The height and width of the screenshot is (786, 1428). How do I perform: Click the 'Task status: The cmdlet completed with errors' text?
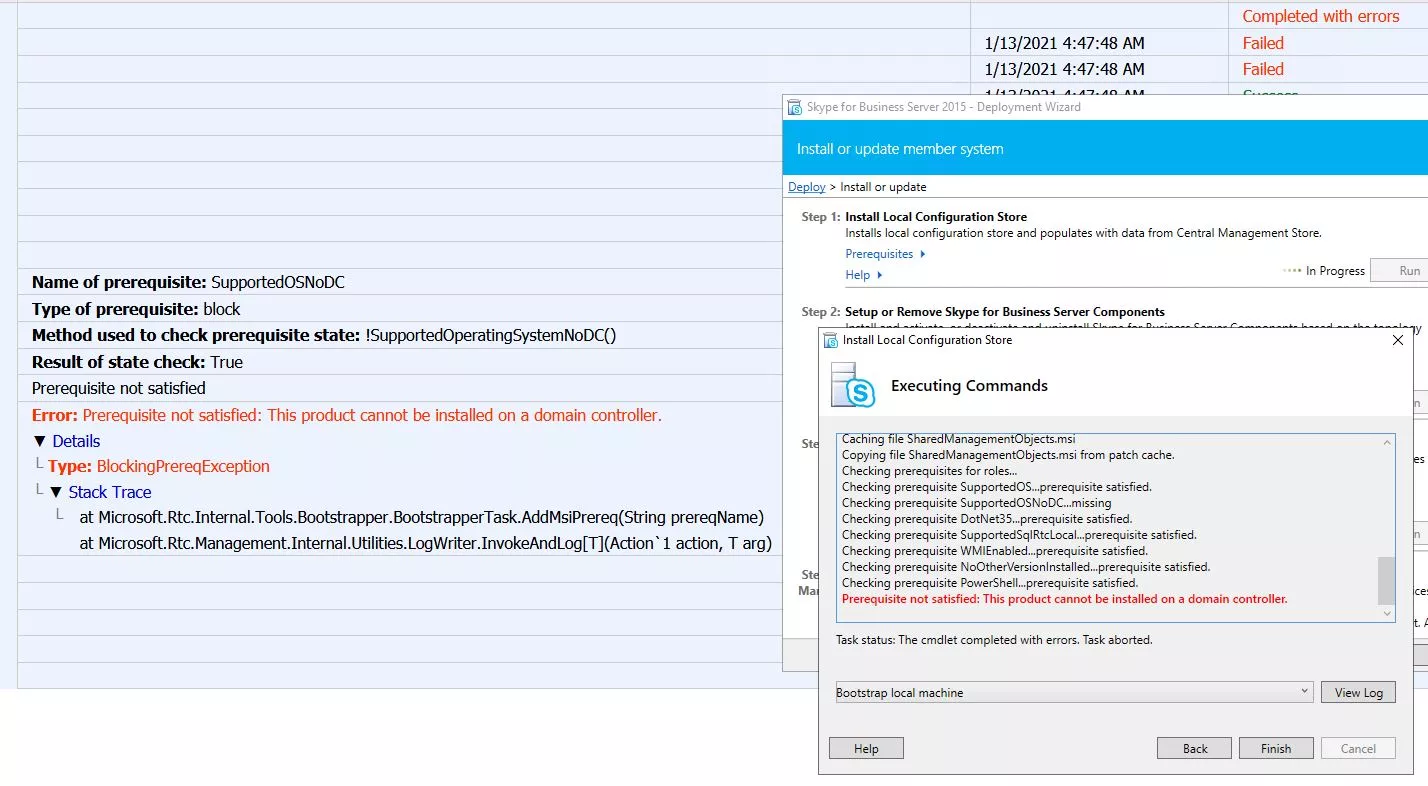994,639
